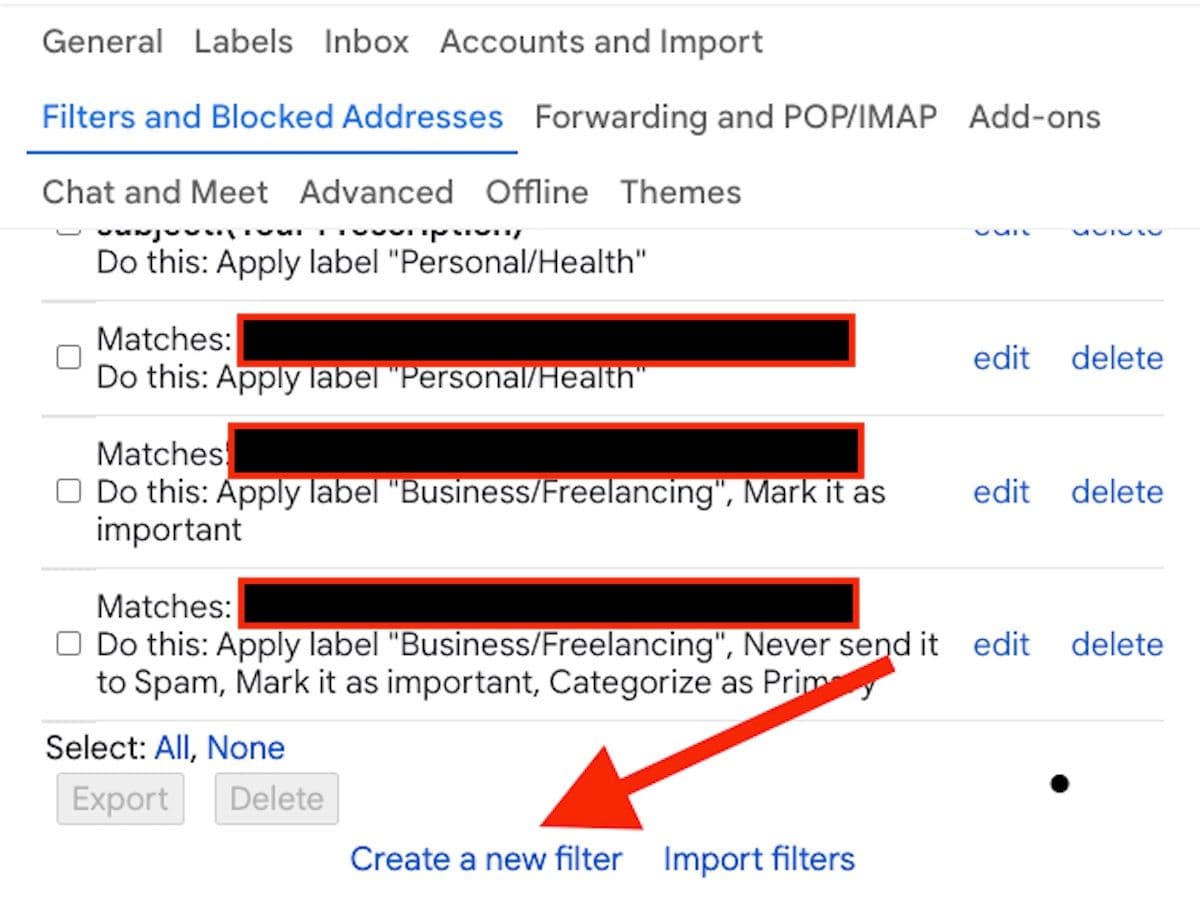This screenshot has height=908, width=1200.
Task: Tick the Never send to Spam filter checkbox
Action: point(67,643)
